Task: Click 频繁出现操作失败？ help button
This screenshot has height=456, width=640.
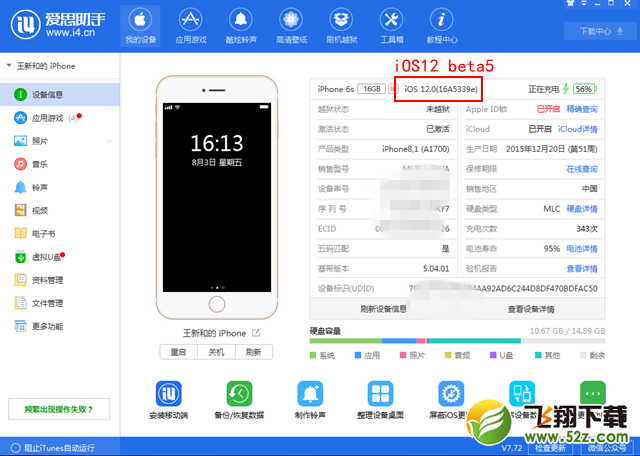Action: [x=59, y=409]
